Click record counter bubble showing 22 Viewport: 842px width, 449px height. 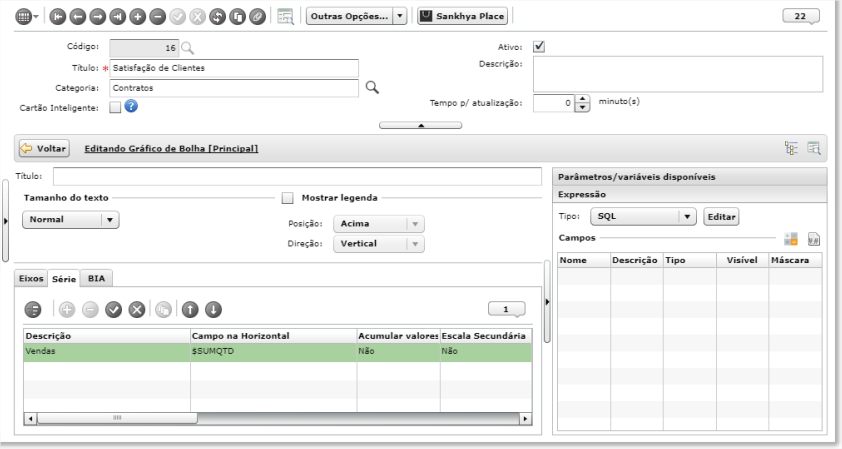(801, 16)
